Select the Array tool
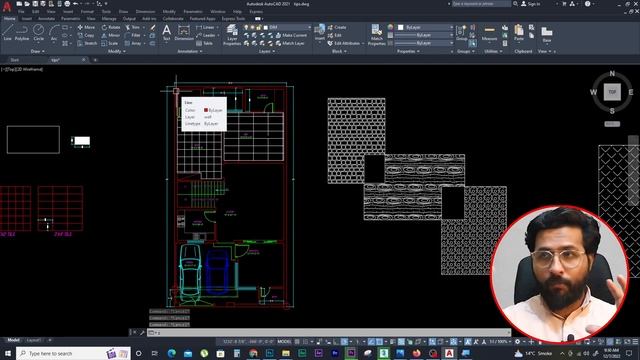640x360 pixels. click(x=133, y=43)
